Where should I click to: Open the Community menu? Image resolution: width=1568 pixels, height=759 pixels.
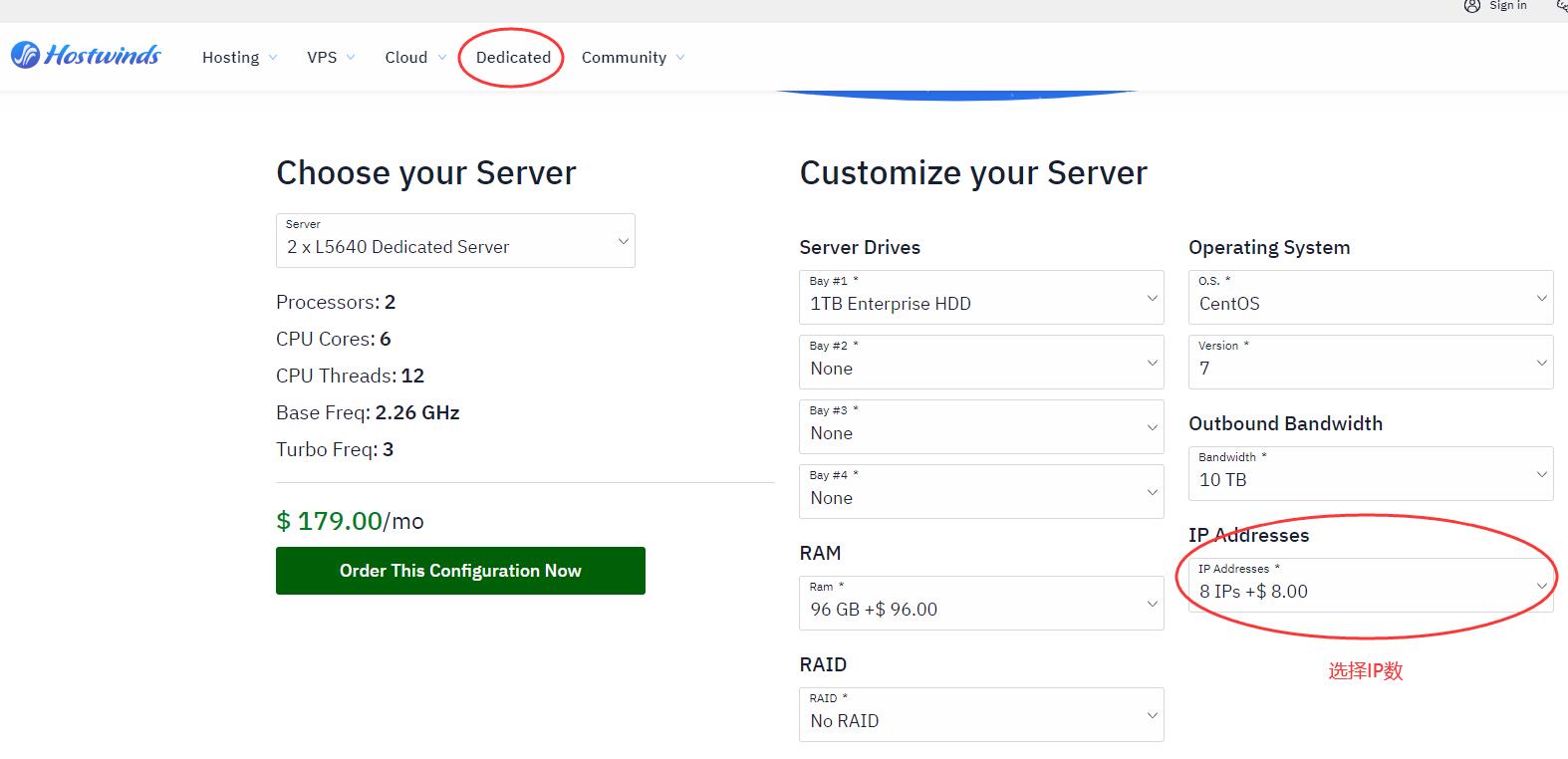[x=624, y=58]
